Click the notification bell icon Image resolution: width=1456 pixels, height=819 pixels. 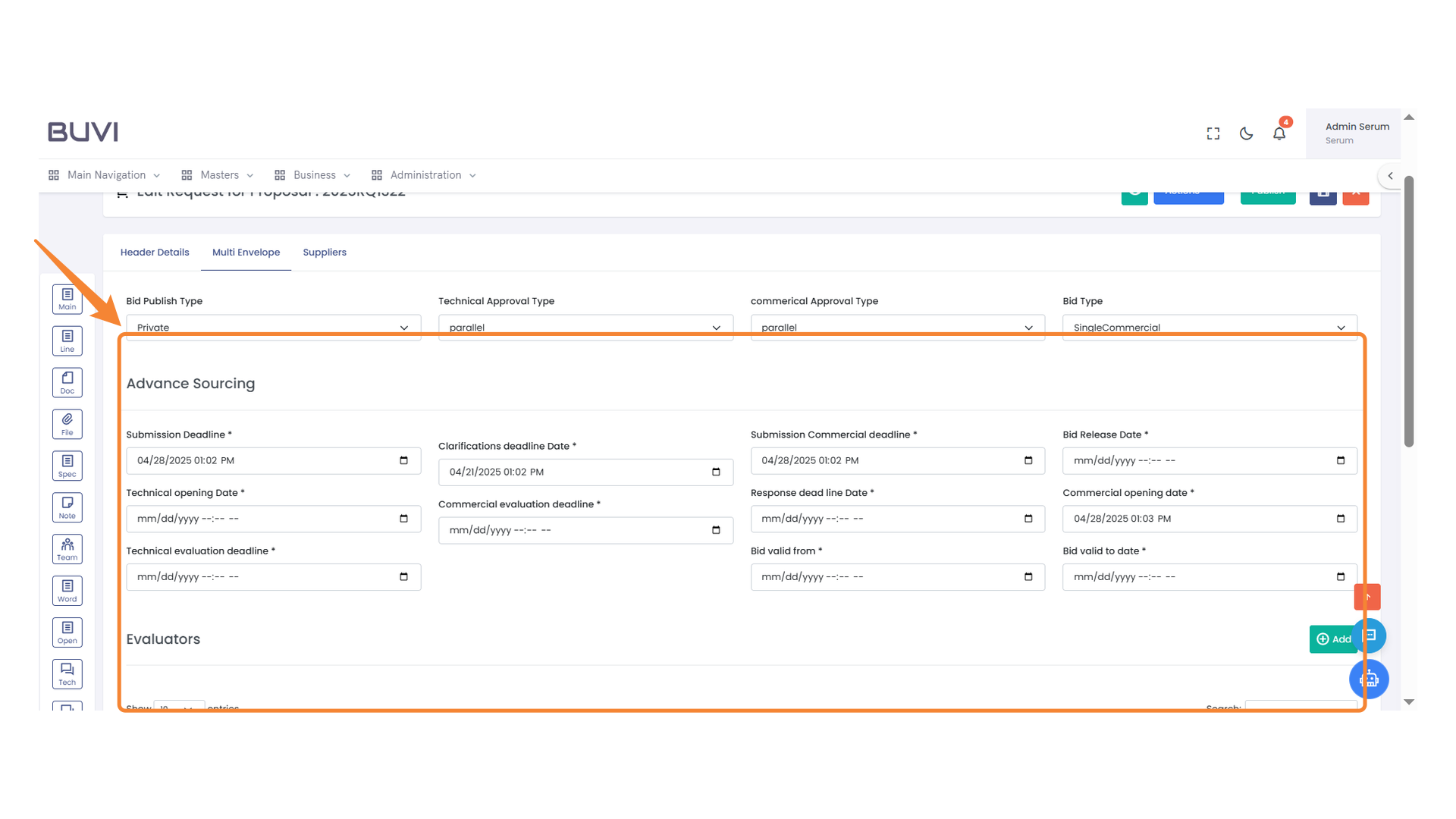point(1279,133)
